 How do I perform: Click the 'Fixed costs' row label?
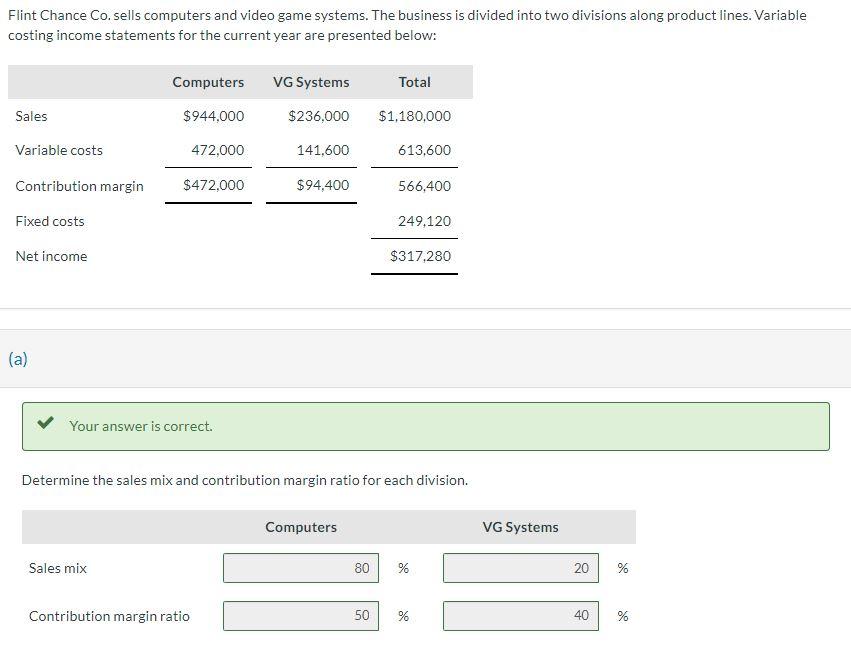point(50,221)
